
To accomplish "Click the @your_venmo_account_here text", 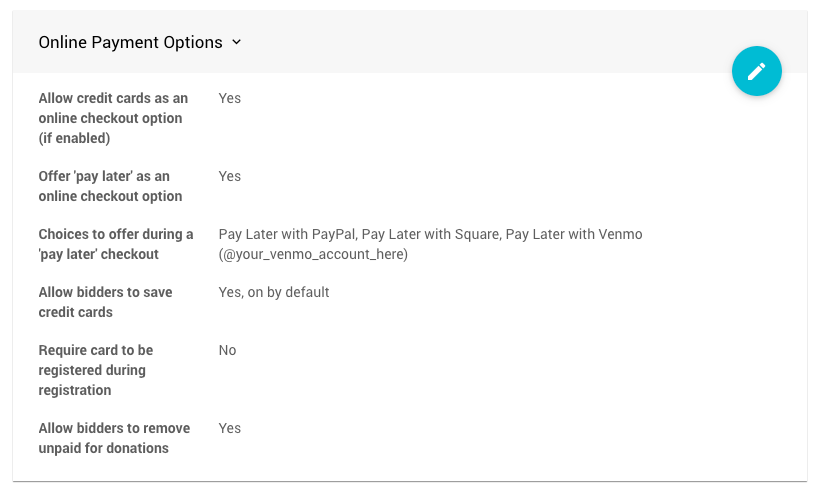I will (313, 254).
